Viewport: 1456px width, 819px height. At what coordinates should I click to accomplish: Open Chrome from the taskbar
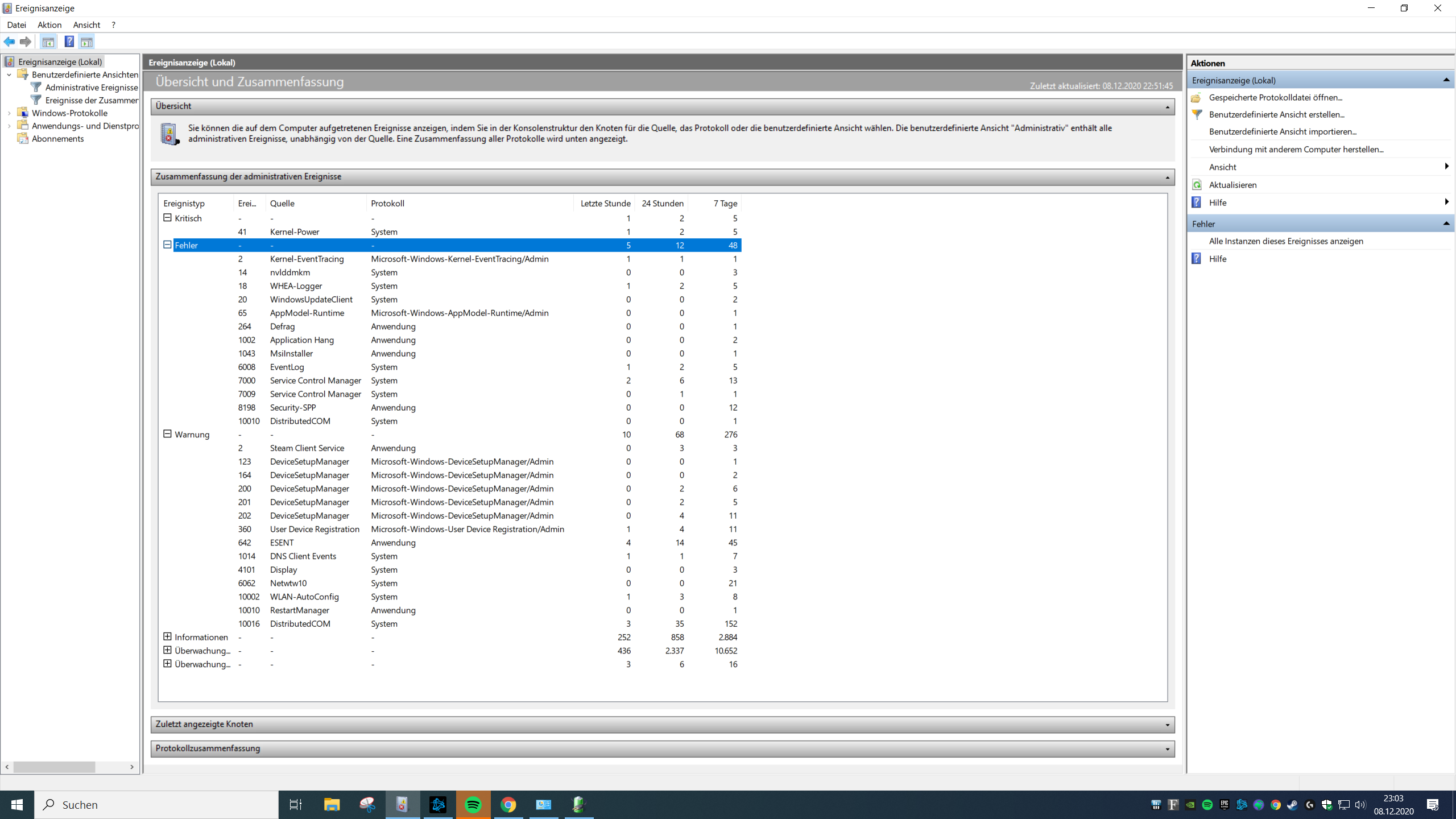click(508, 805)
